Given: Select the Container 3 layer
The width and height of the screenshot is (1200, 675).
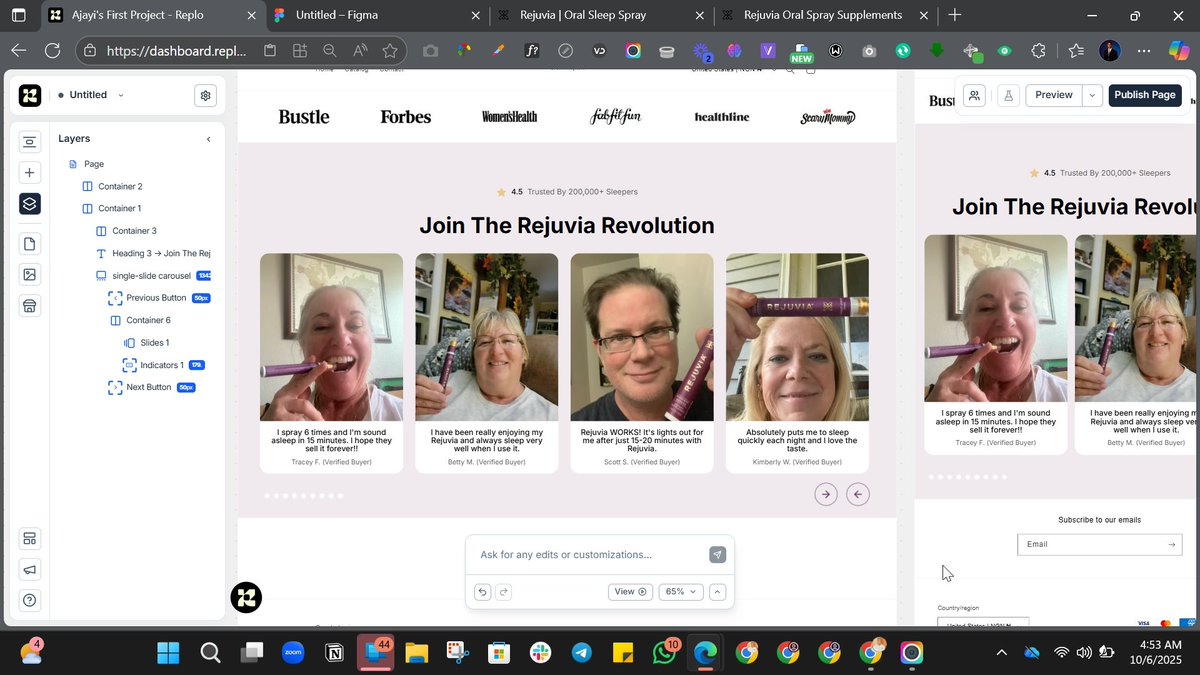Looking at the screenshot, I should coord(128,231).
